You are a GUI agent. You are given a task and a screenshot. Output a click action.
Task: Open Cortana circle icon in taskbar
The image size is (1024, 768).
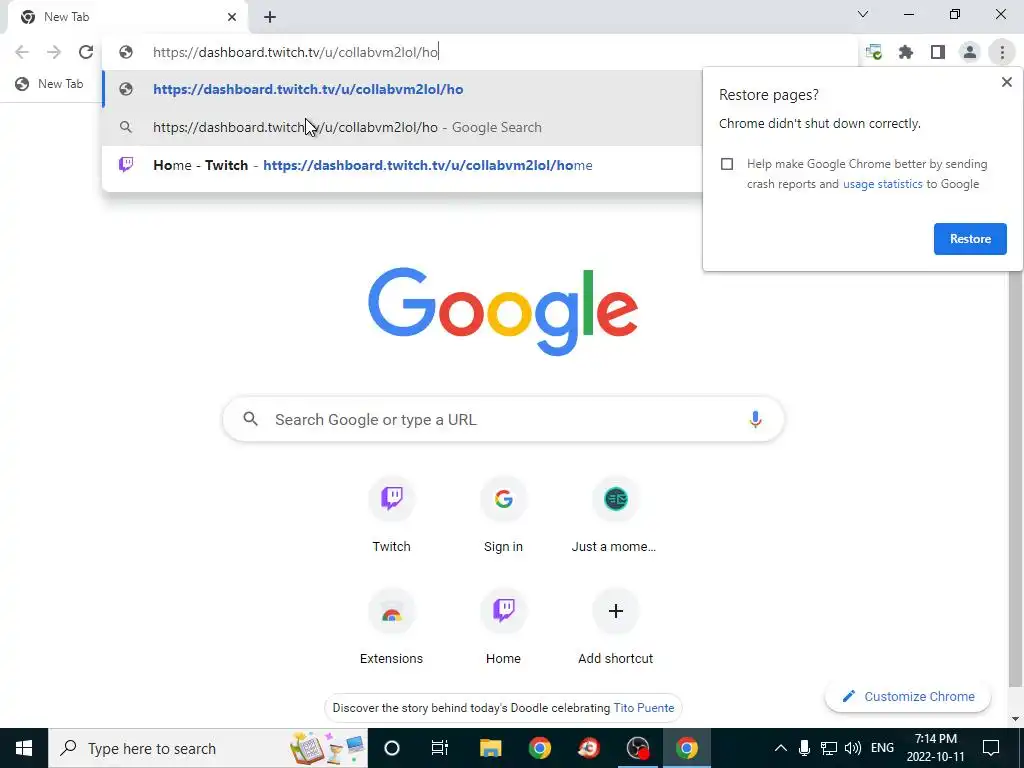click(392, 748)
